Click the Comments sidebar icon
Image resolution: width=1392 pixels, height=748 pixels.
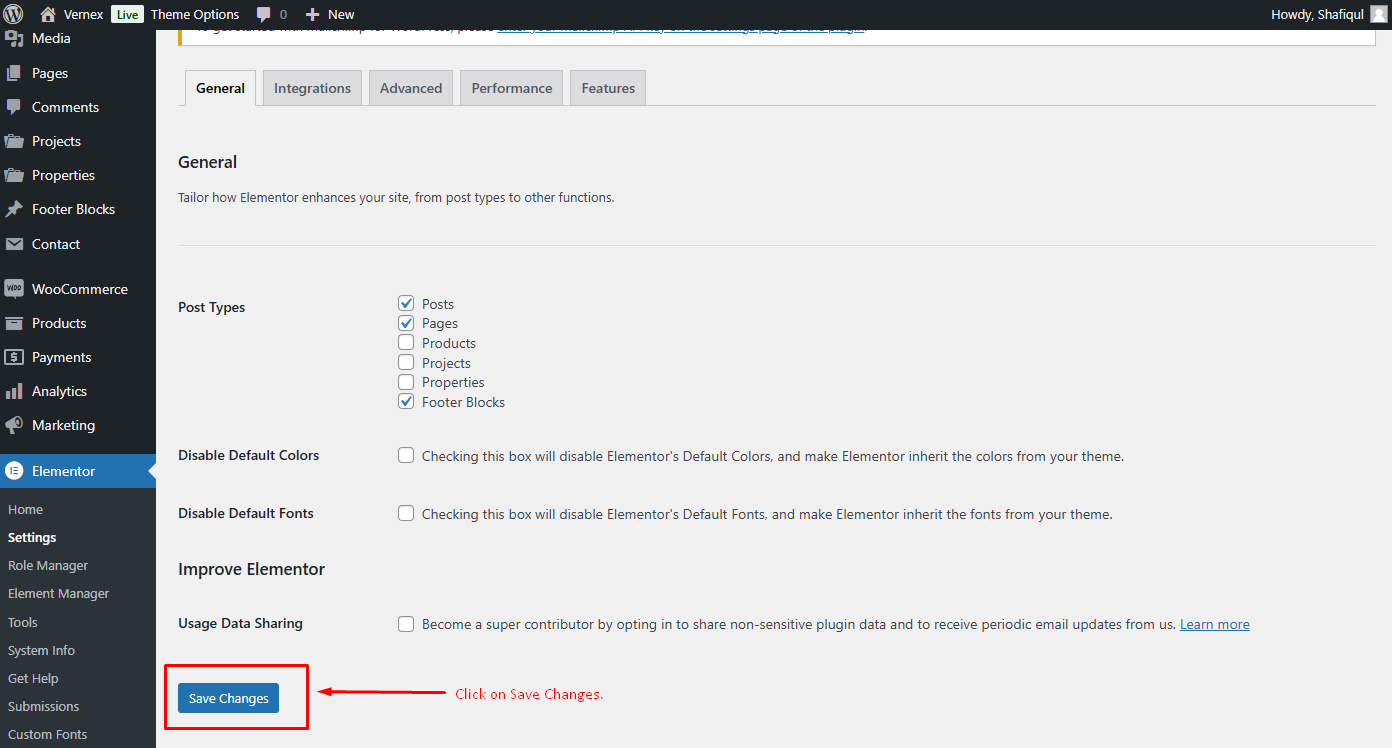[x=14, y=107]
